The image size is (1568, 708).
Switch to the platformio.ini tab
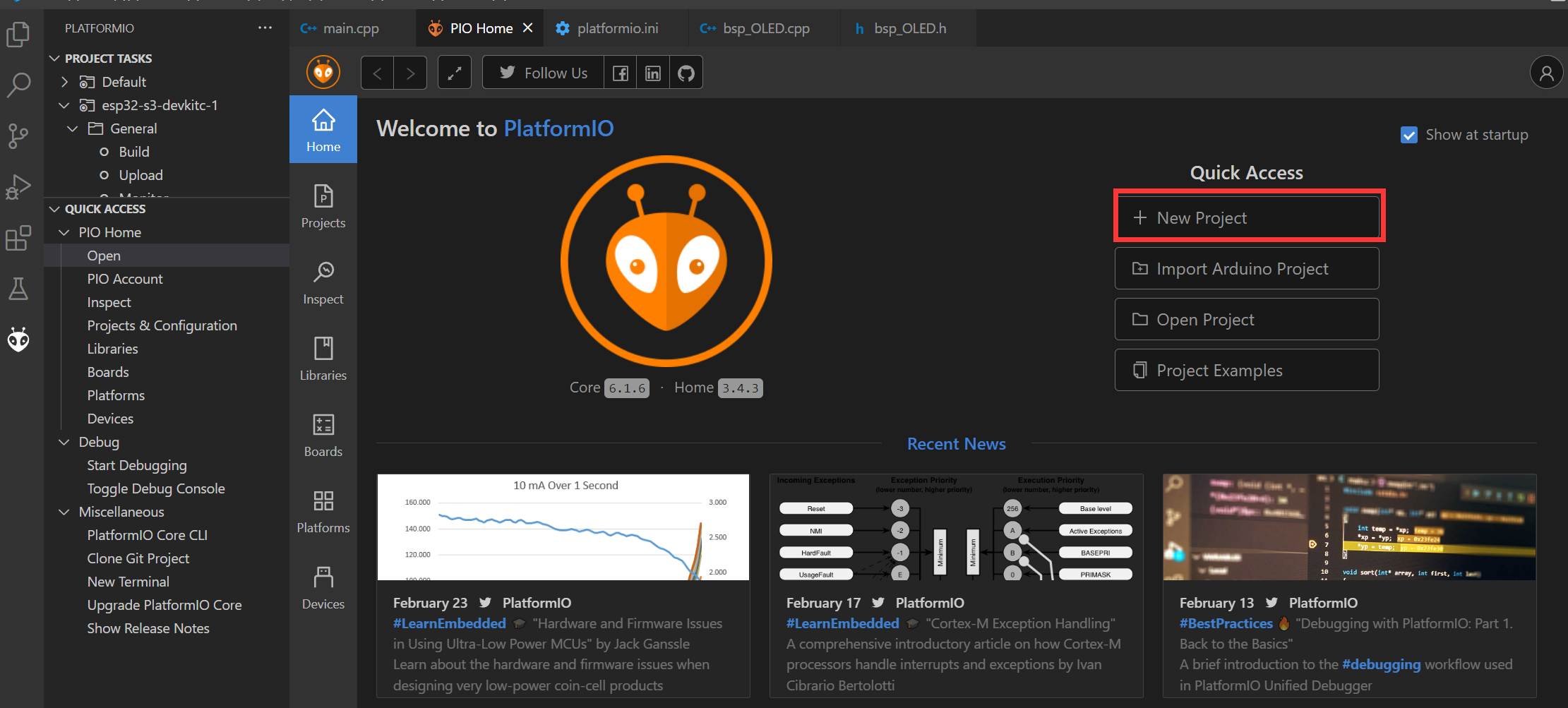pyautogui.click(x=617, y=28)
